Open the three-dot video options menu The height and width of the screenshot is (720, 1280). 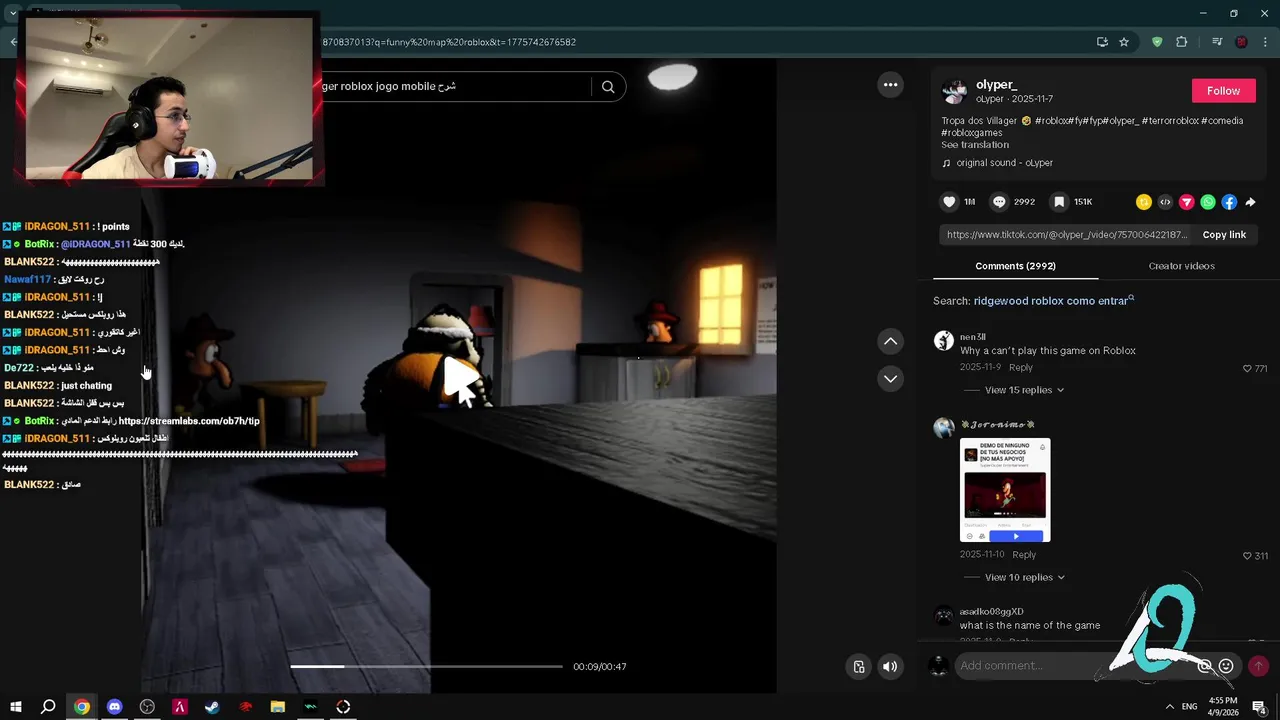(x=890, y=85)
